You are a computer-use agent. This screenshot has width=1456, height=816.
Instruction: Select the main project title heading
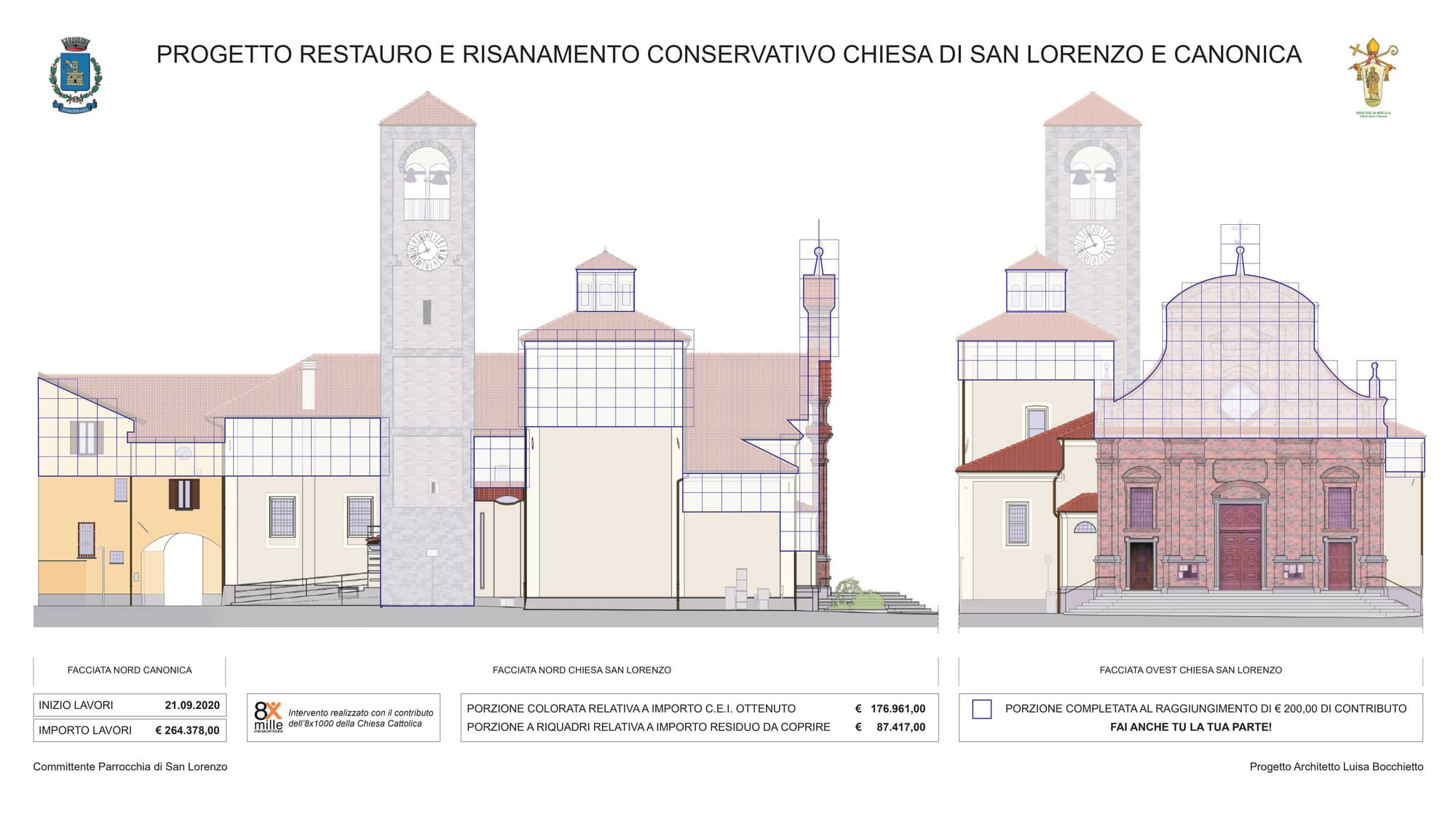729,55
